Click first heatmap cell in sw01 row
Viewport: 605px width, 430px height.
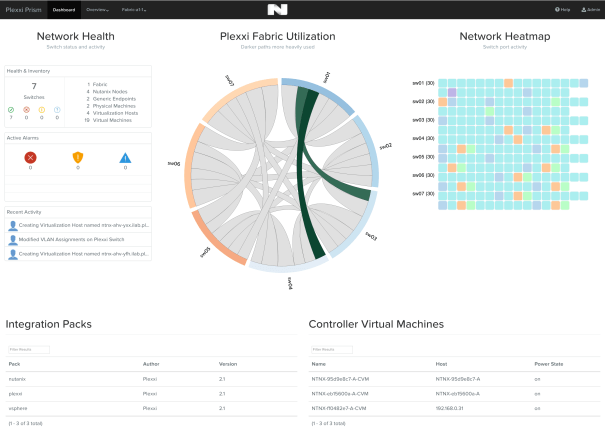[x=443, y=83]
